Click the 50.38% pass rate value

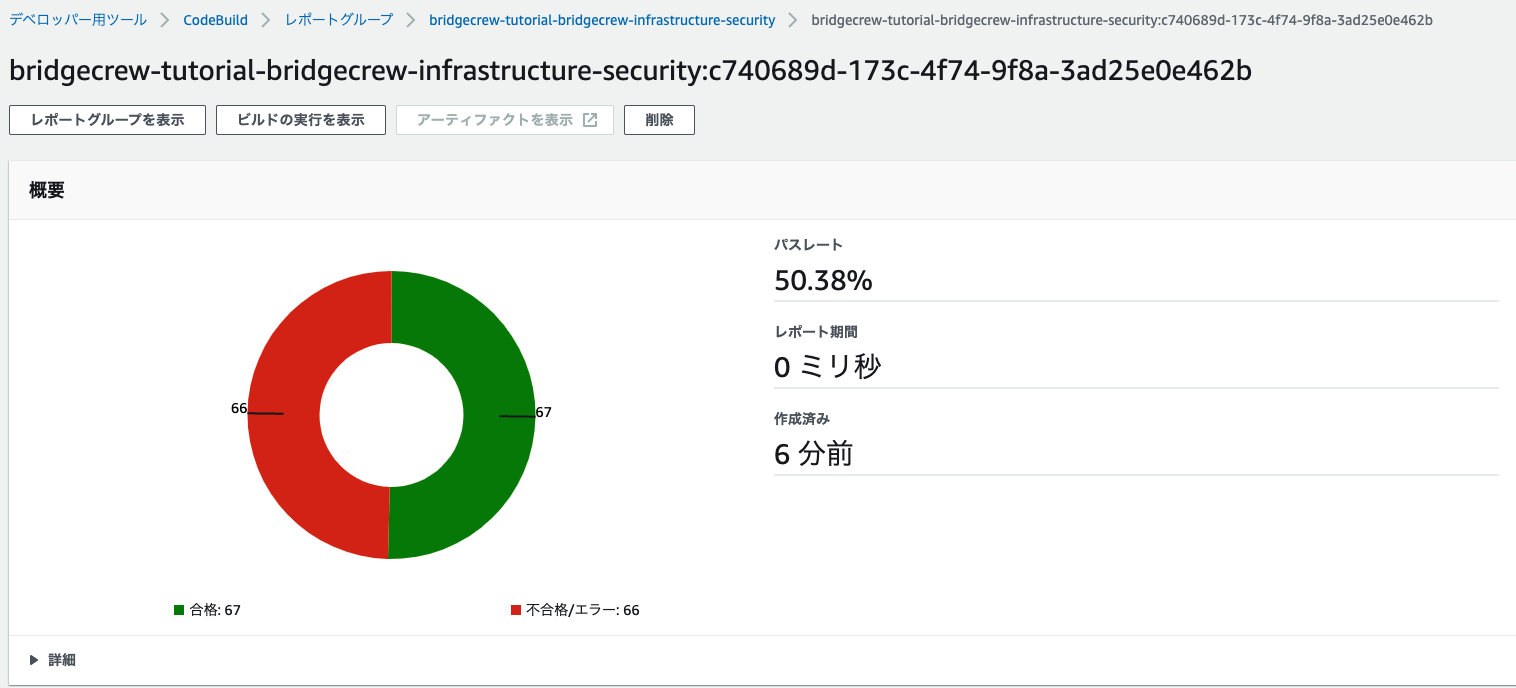(x=823, y=281)
